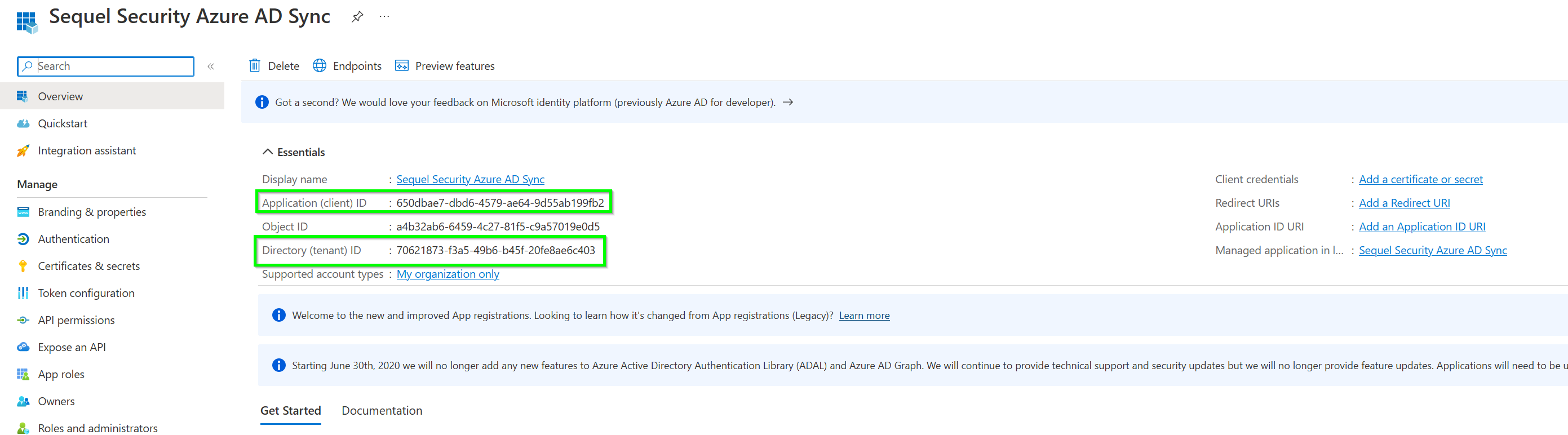Click the Branding & properties icon
This screenshot has height=435, width=1568.
(23, 212)
